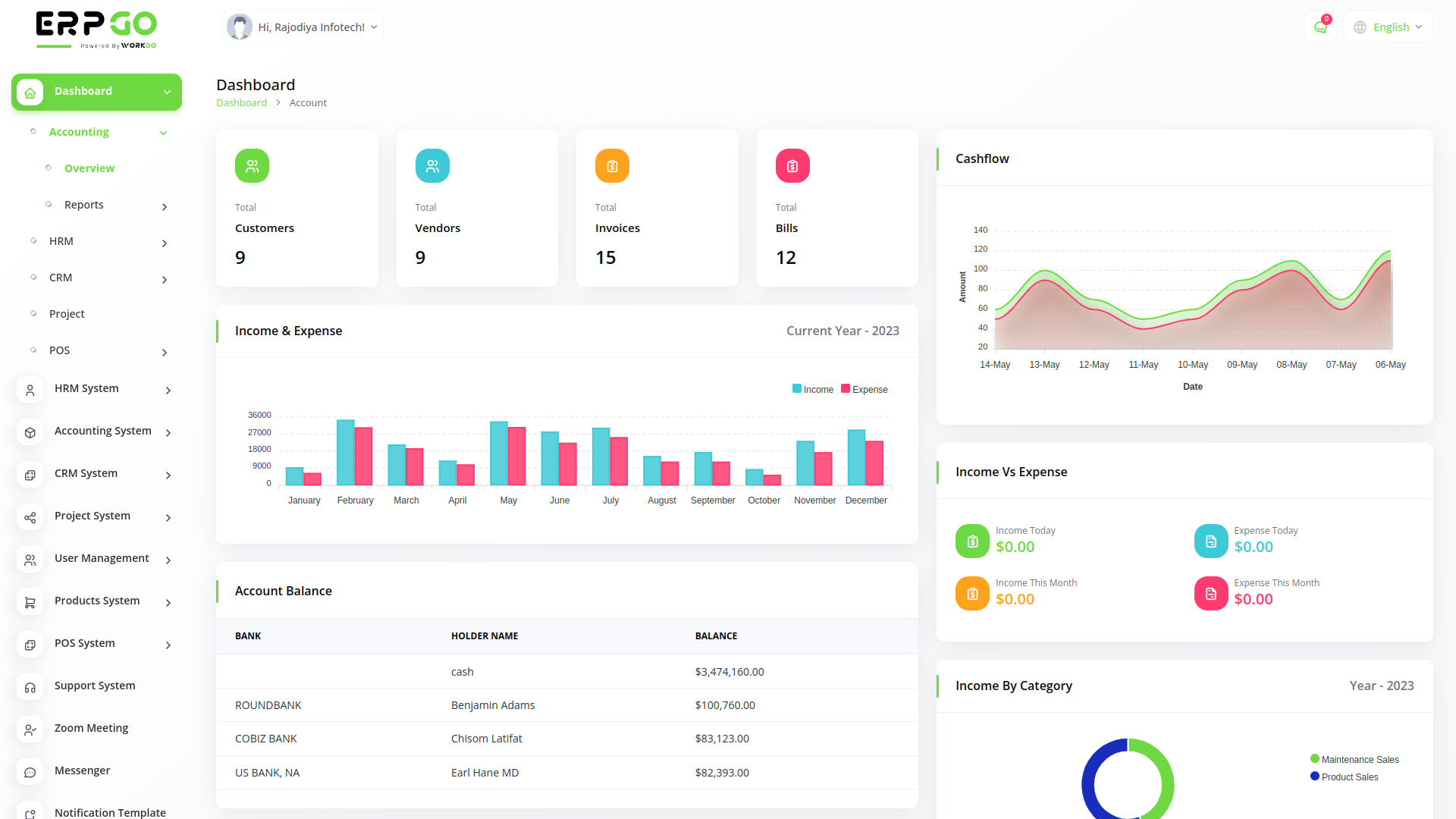Open the Support System headphones icon
The height and width of the screenshot is (819, 1456).
pos(30,687)
